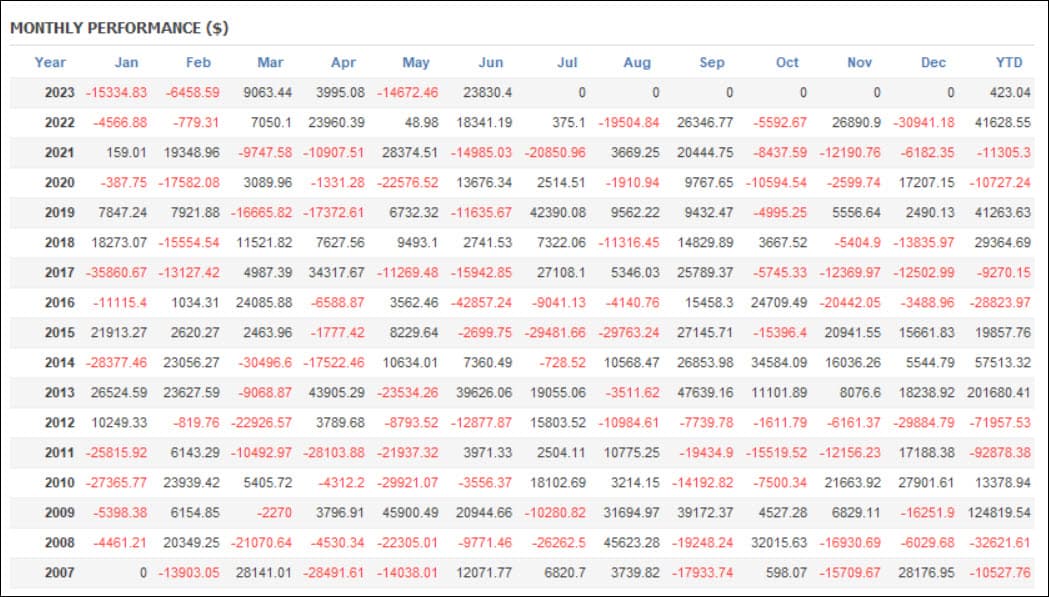Click the 2009 May value 45900.49
The width and height of the screenshot is (1049, 597).
point(409,513)
